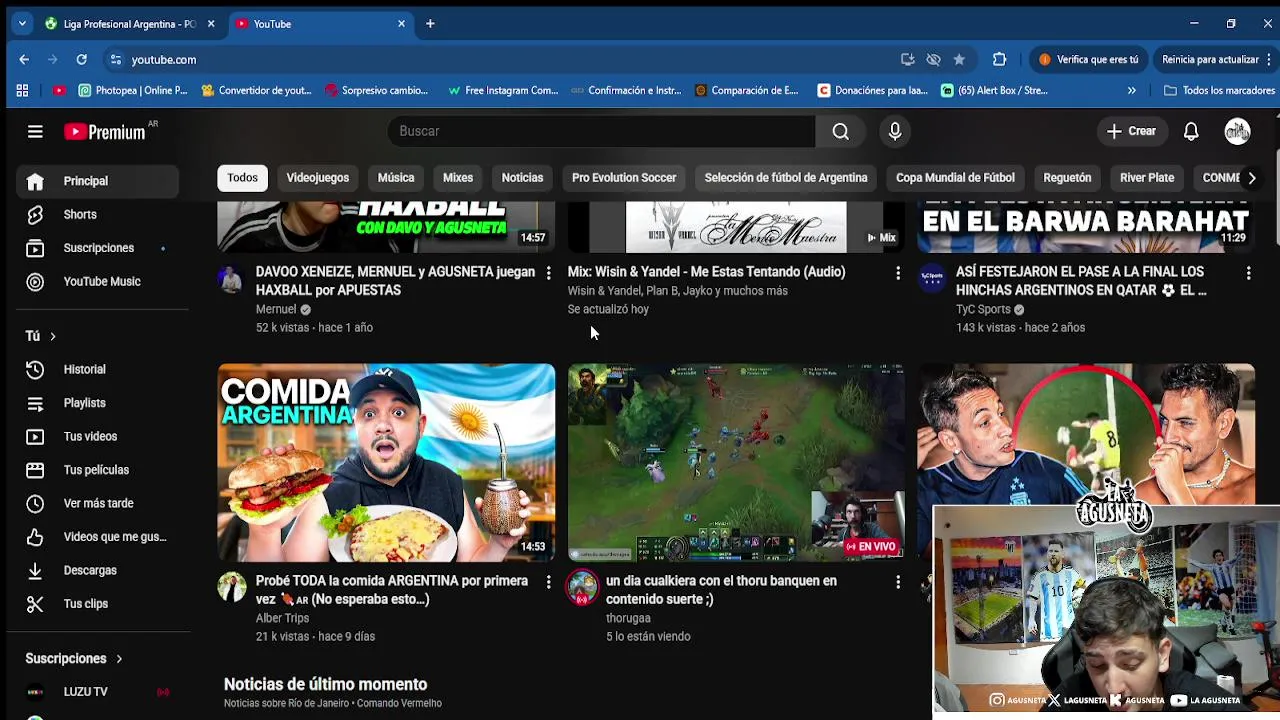Select the Reguetón filter chip

pyautogui.click(x=1067, y=178)
